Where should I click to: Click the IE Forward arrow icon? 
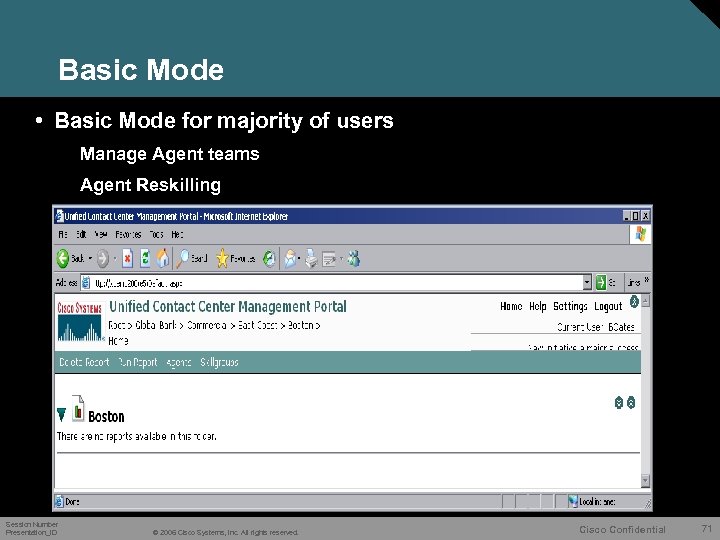102,259
